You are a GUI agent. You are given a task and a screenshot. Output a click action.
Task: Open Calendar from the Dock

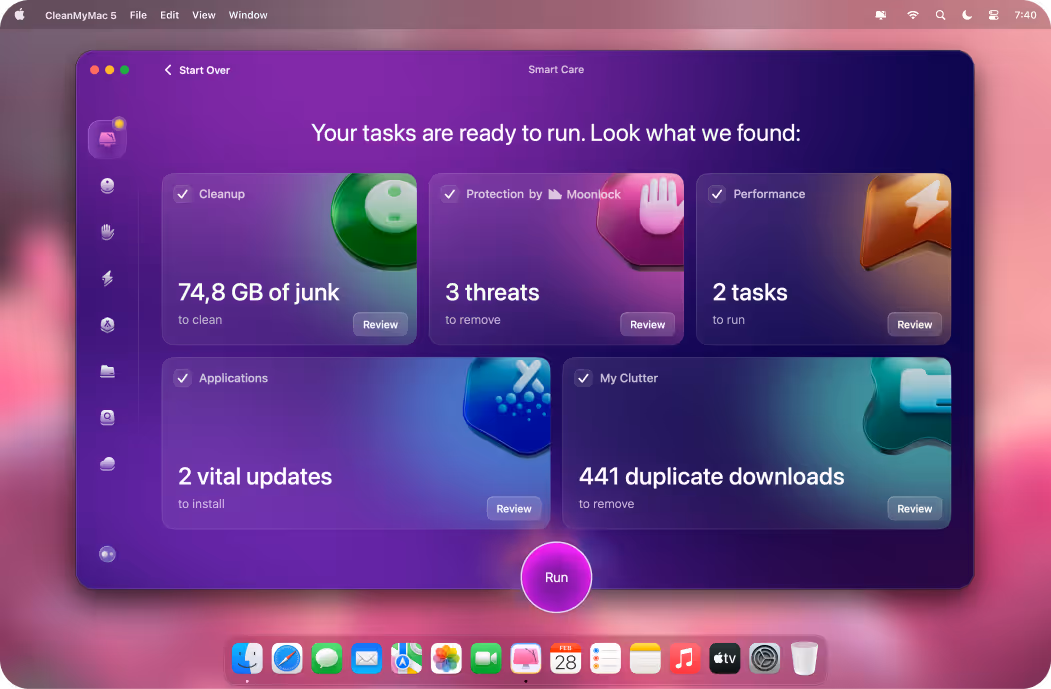[x=566, y=658]
